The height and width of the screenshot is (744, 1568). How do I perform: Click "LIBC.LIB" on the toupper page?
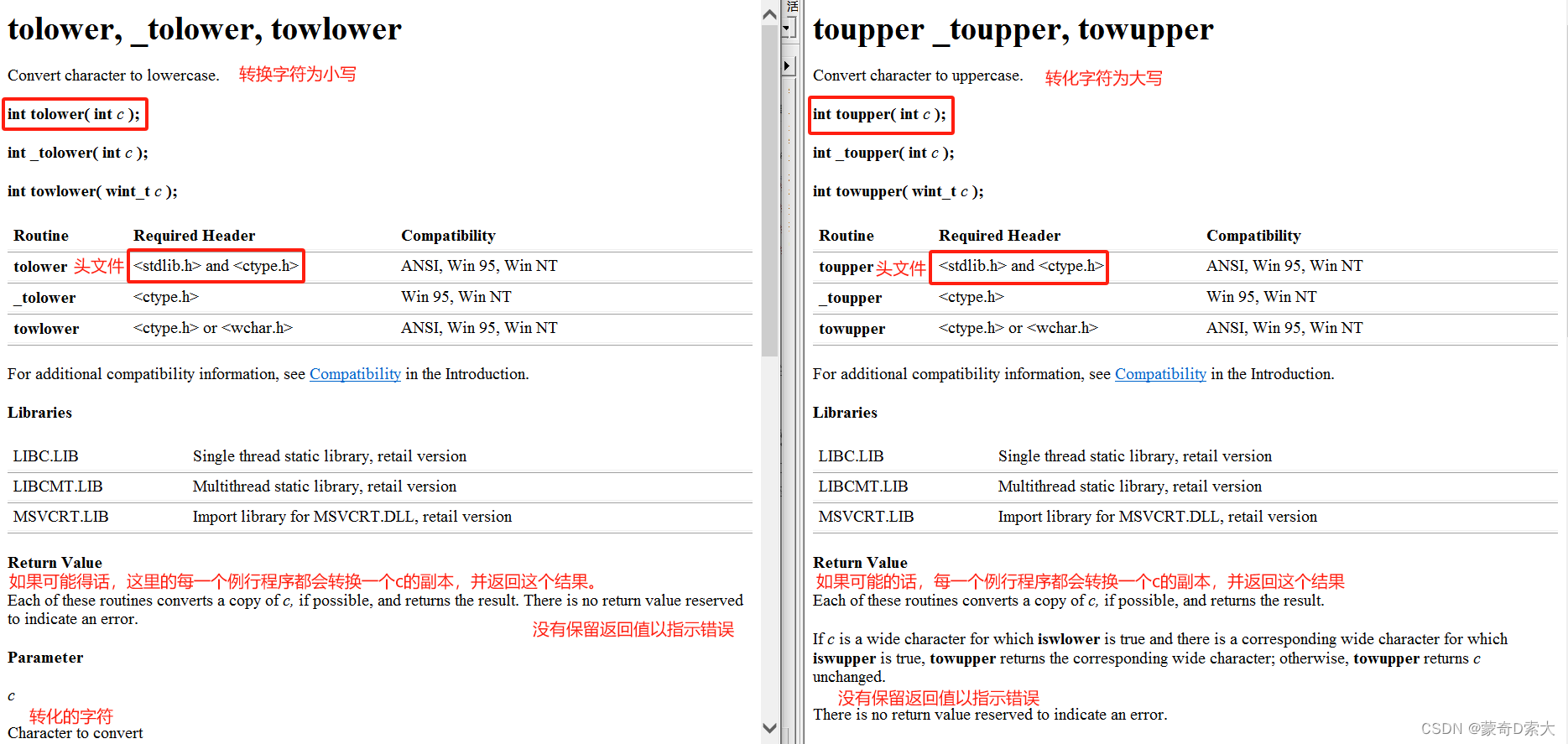tap(851, 456)
